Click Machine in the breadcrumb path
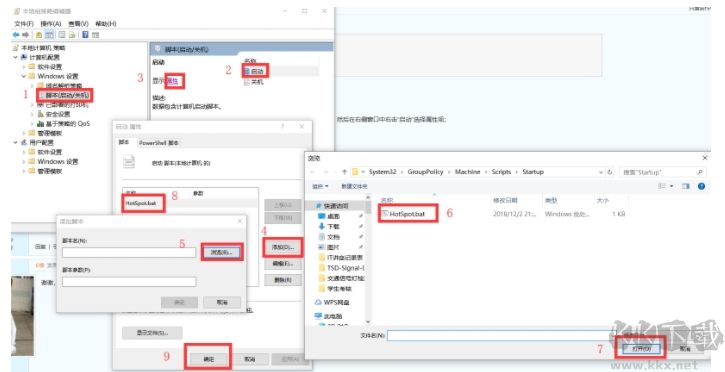725x372 pixels. coord(467,172)
